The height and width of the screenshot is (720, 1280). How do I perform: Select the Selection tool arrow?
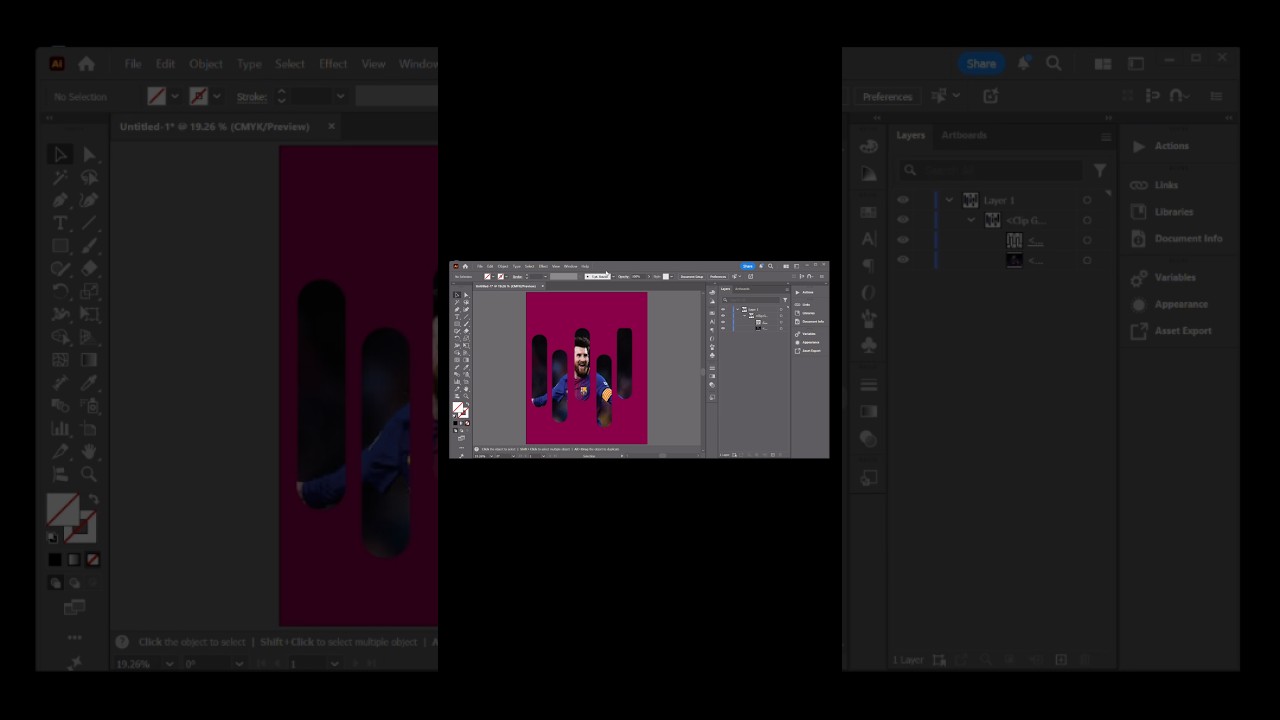click(60, 154)
